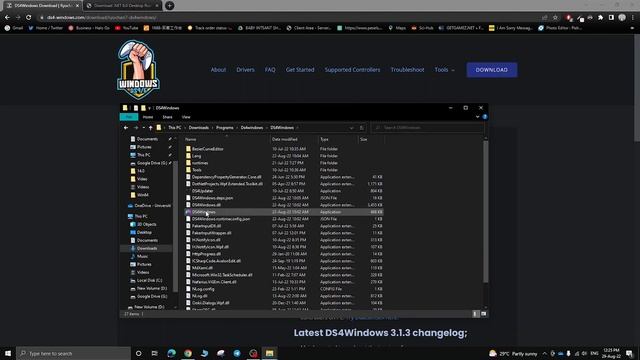Open the Home ribbon tab
Screen dimensions: 640x360
pyautogui.click(x=148, y=117)
